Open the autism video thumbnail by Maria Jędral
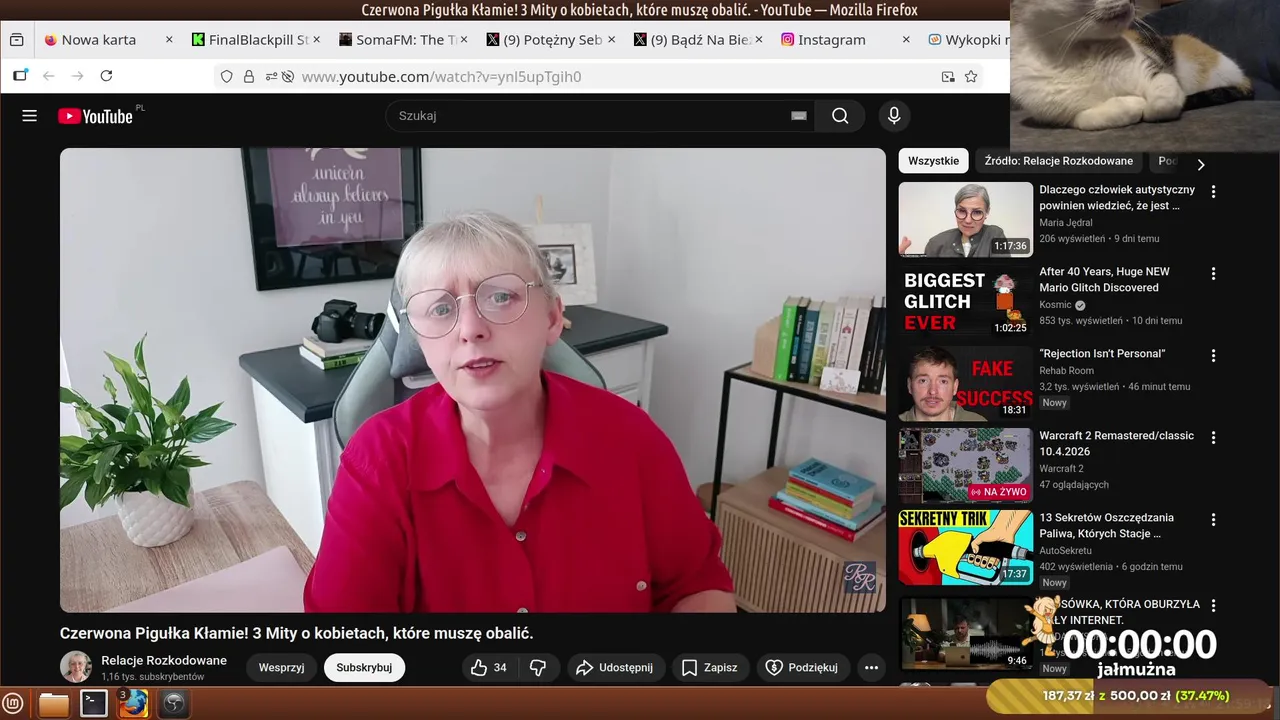 click(x=965, y=219)
